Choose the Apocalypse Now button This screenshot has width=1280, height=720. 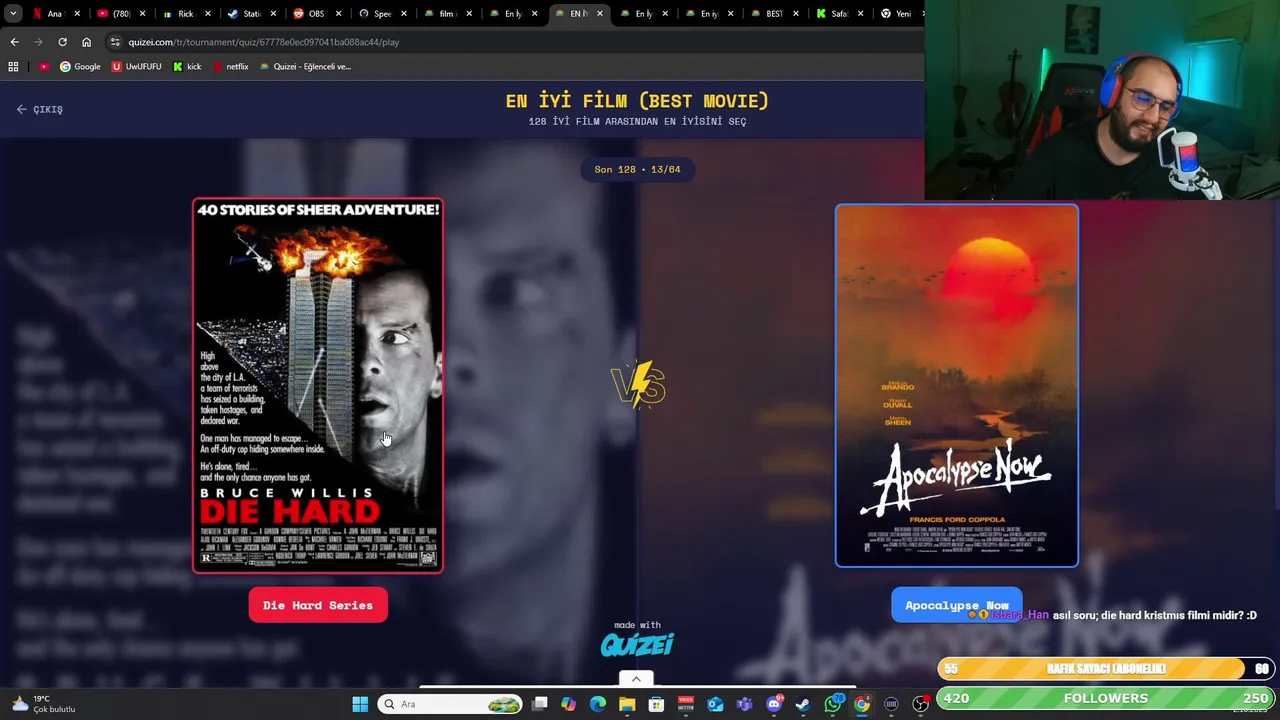956,605
